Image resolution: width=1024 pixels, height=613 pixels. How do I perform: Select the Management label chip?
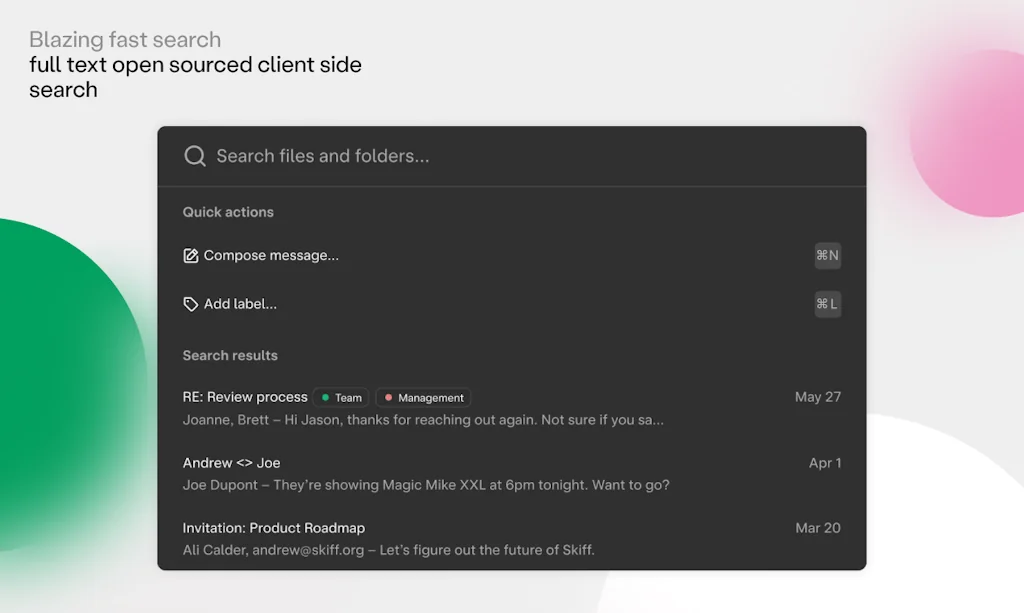tap(423, 397)
